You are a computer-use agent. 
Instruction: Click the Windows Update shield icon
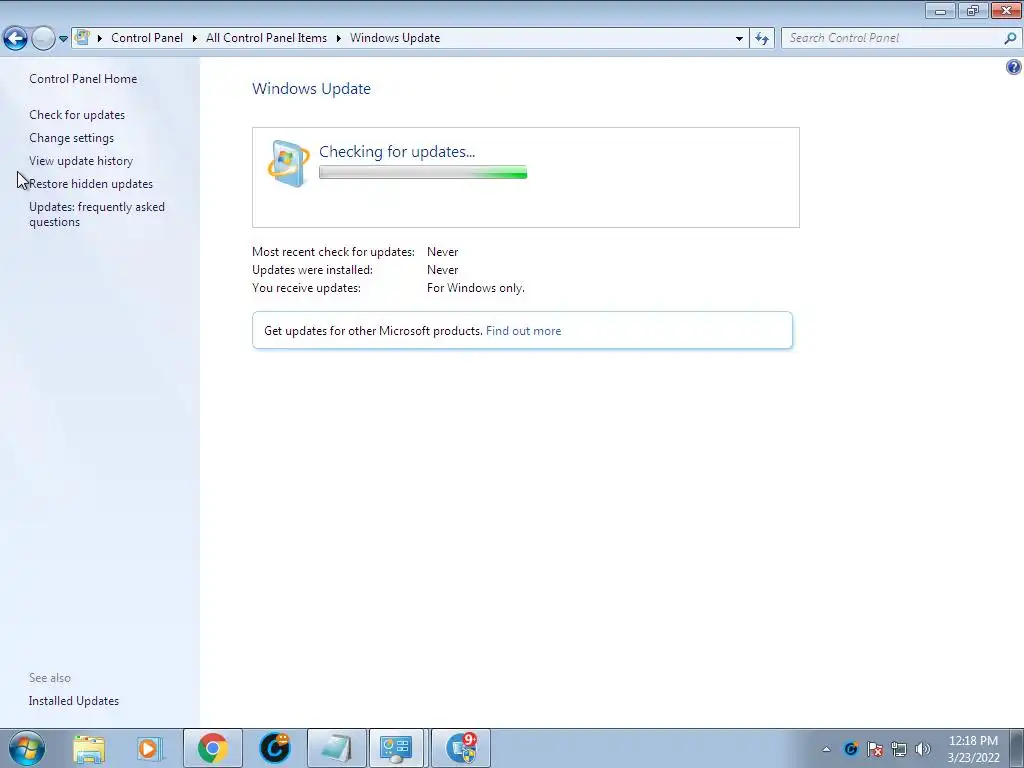[x=288, y=163]
